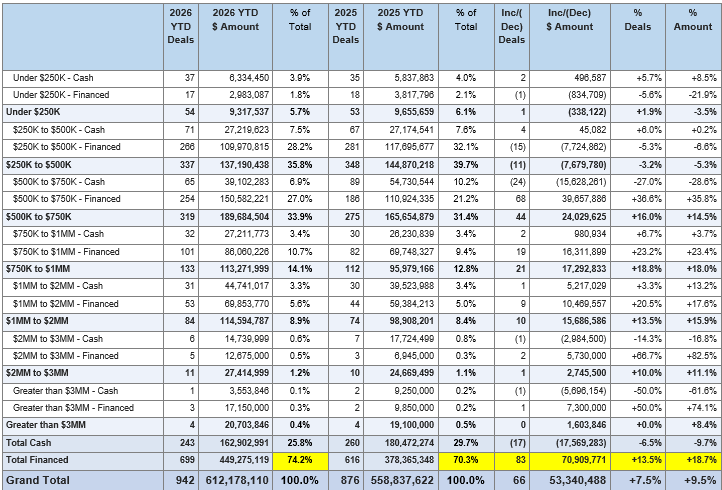The height and width of the screenshot is (490, 722).
Task: Select the '$2MM to $3MM - Financed' label
Action: 65,356
